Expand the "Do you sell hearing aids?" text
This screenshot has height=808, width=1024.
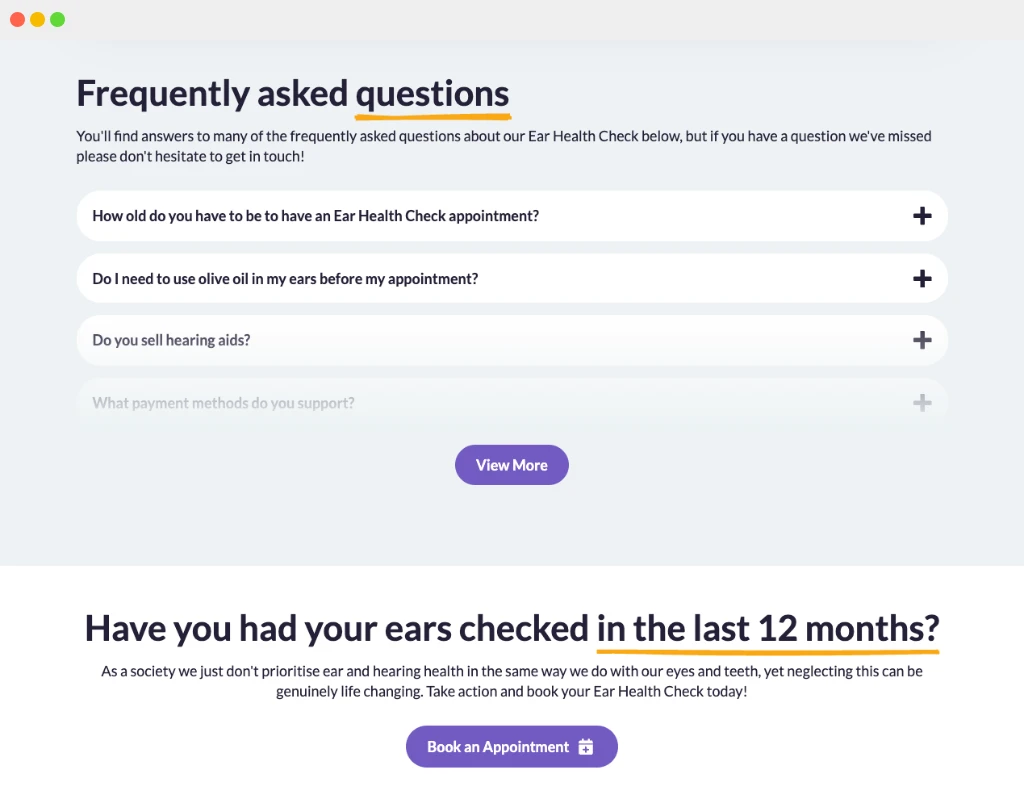coord(171,340)
